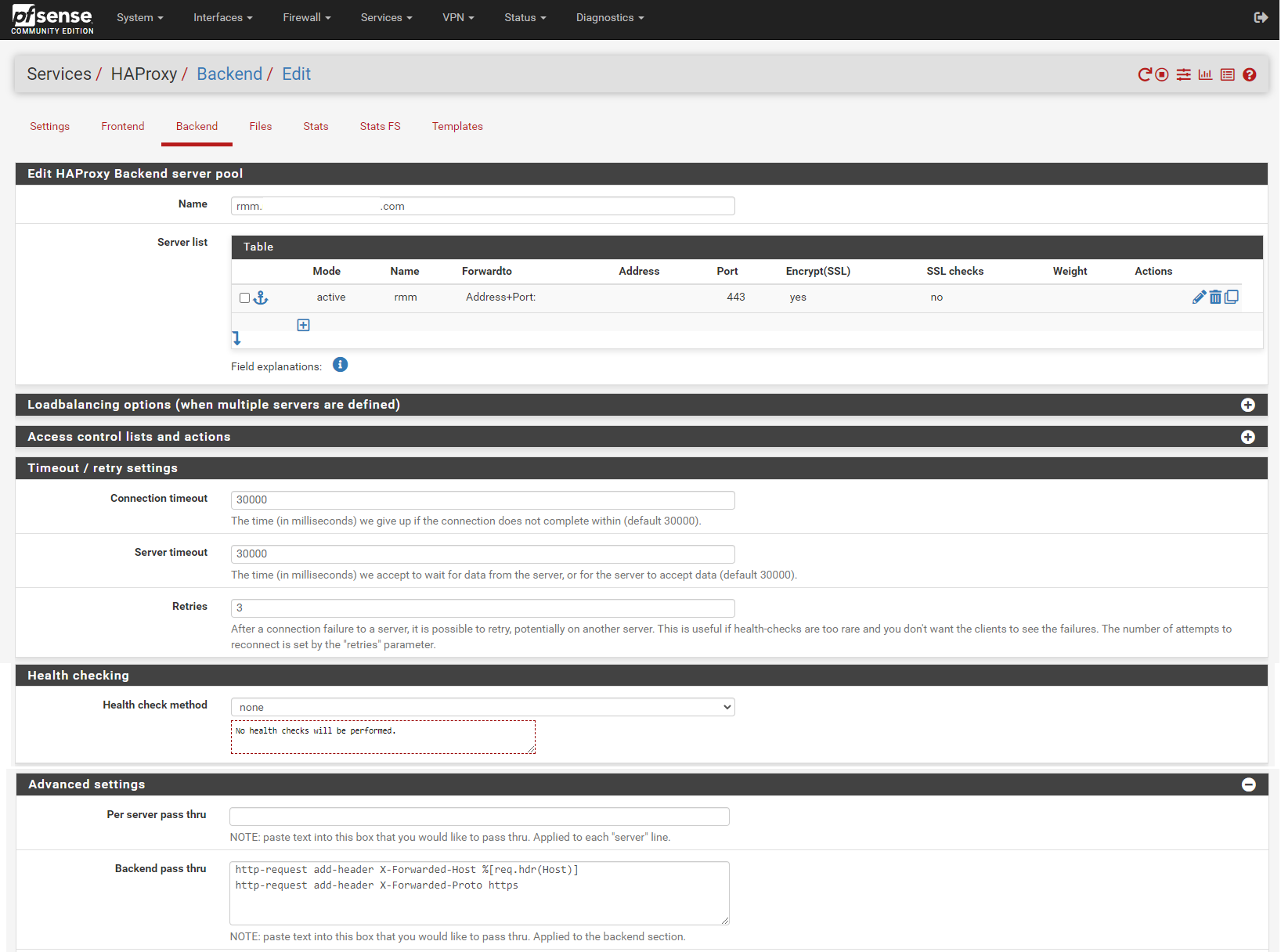Collapse the Advanced settings section
The width and height of the screenshot is (1281, 952).
click(x=1249, y=784)
